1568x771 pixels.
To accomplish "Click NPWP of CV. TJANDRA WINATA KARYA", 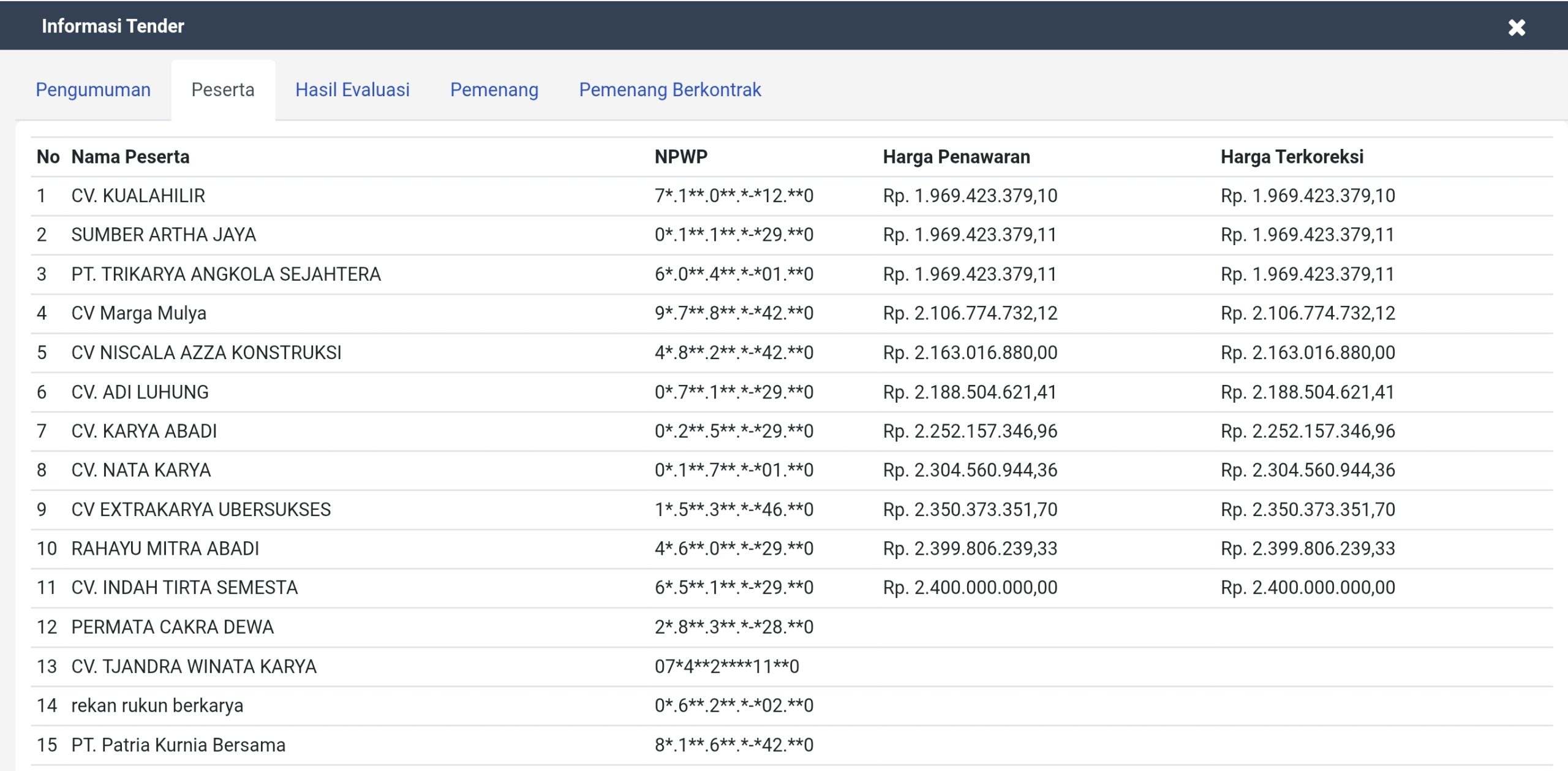I will coord(726,666).
